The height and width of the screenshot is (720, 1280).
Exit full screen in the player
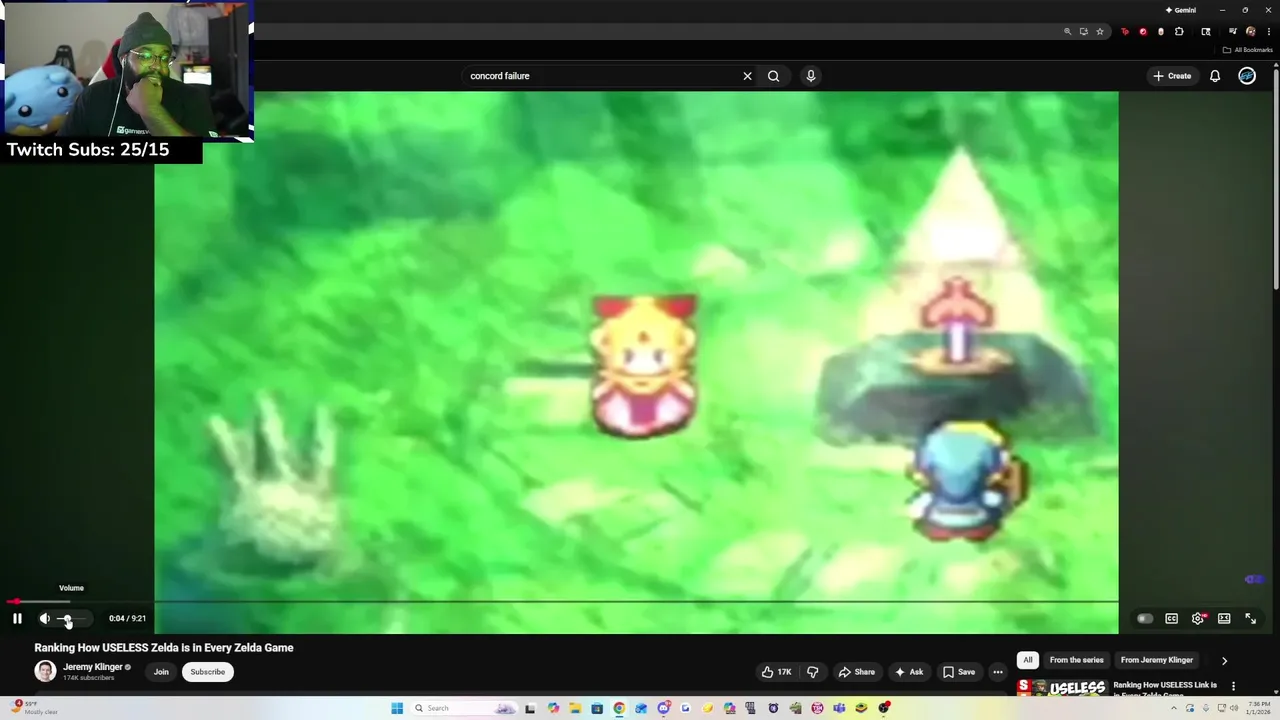click(1250, 619)
